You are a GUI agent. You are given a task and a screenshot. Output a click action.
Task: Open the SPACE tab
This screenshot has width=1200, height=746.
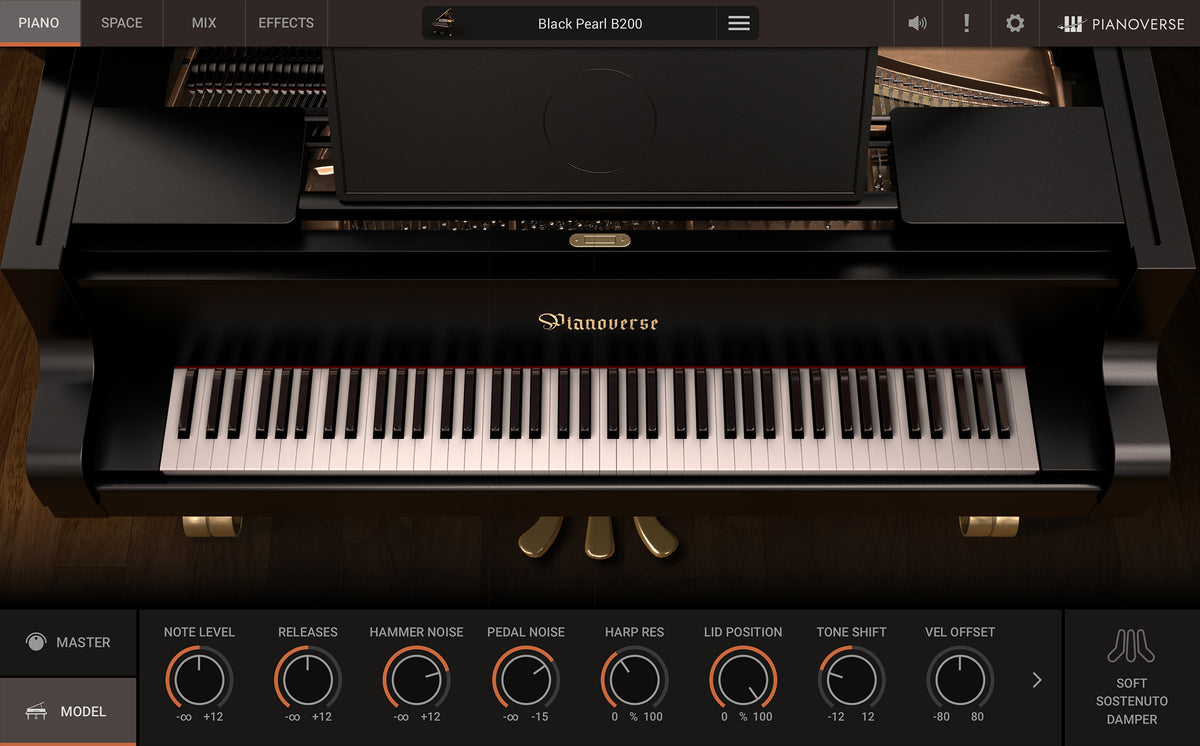(122, 22)
